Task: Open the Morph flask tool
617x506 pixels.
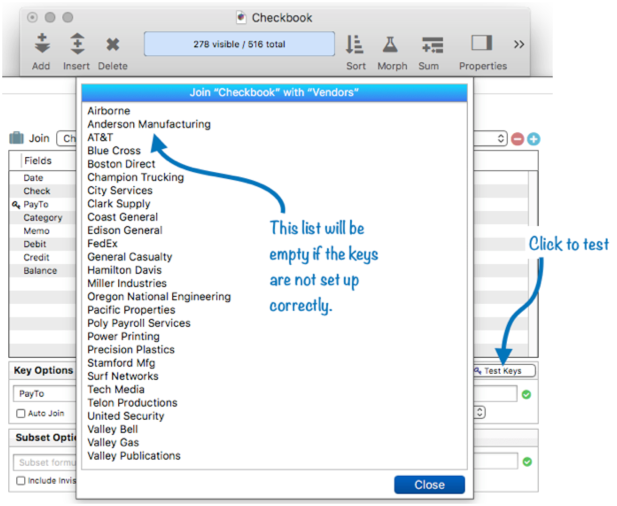Action: [x=390, y=44]
